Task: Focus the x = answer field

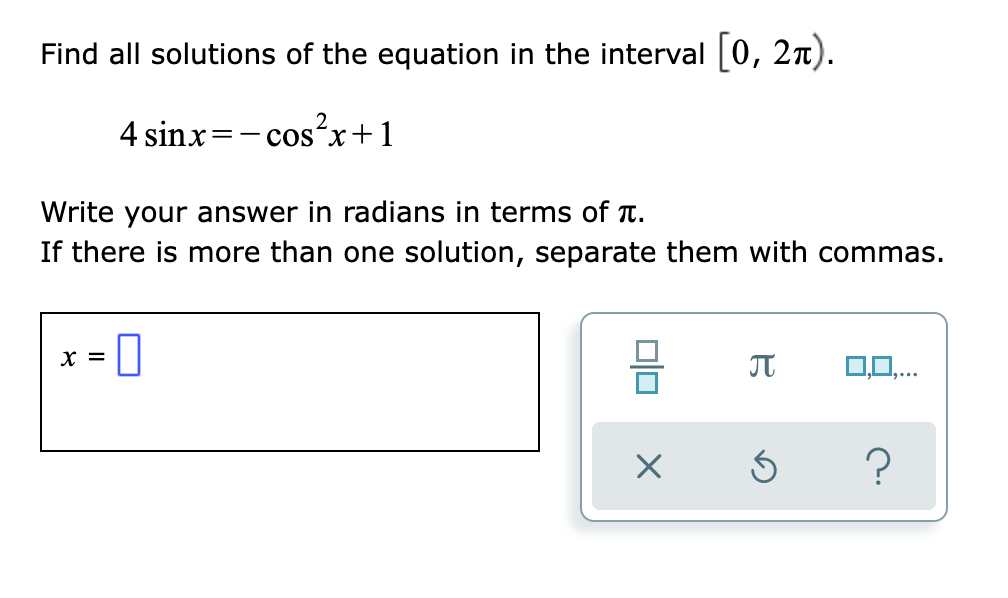Action: point(290,382)
